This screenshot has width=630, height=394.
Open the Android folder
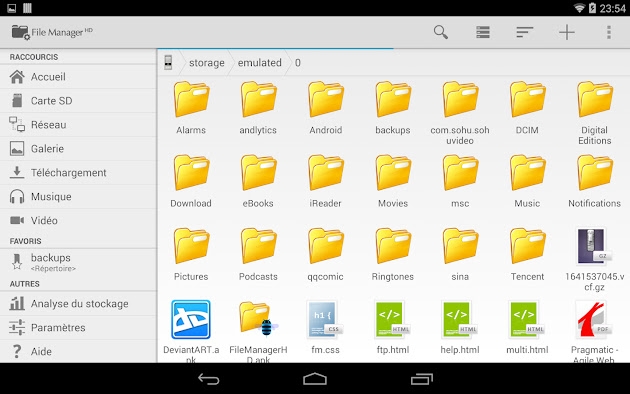coord(325,108)
